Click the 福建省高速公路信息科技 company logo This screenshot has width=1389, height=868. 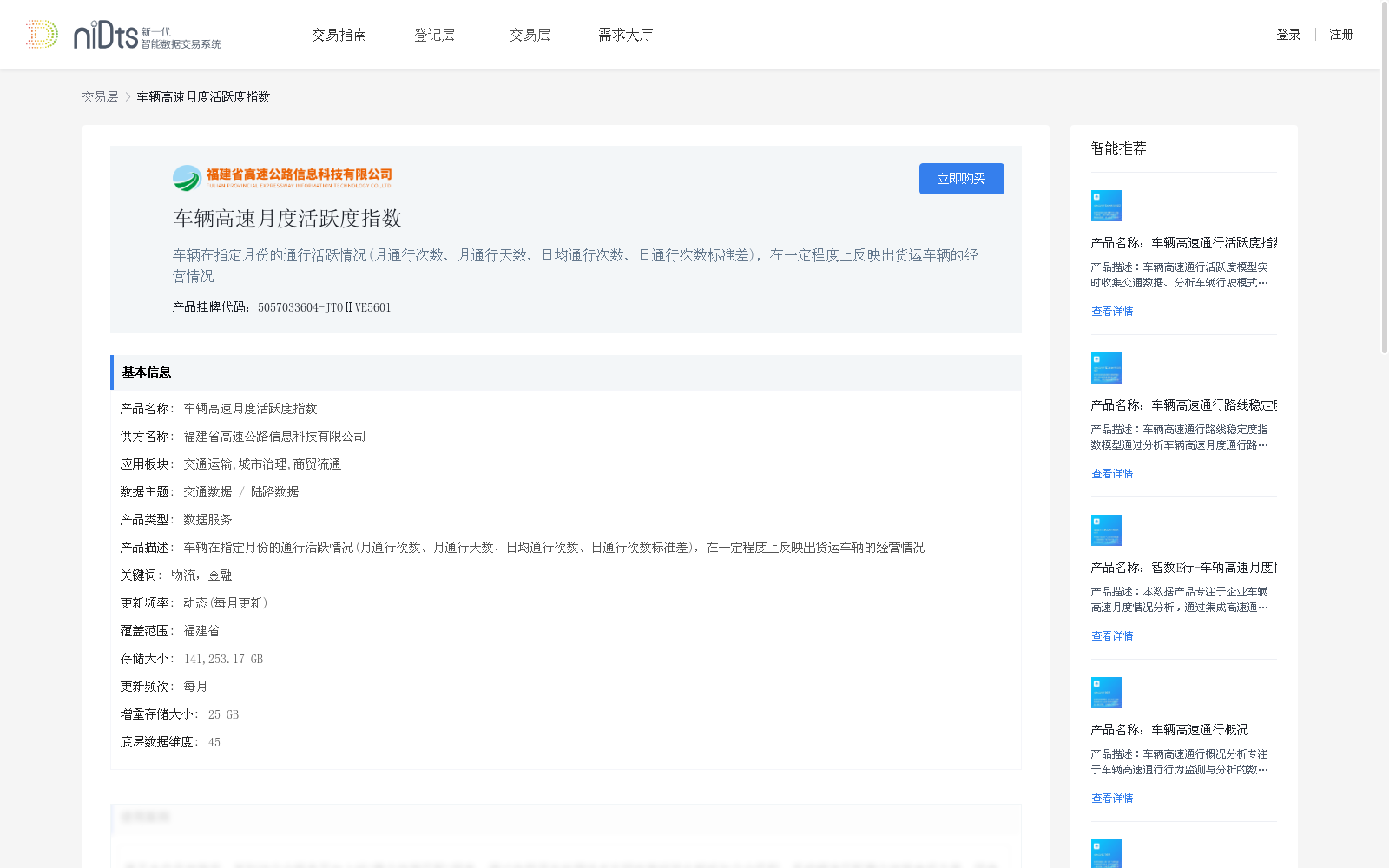click(282, 178)
